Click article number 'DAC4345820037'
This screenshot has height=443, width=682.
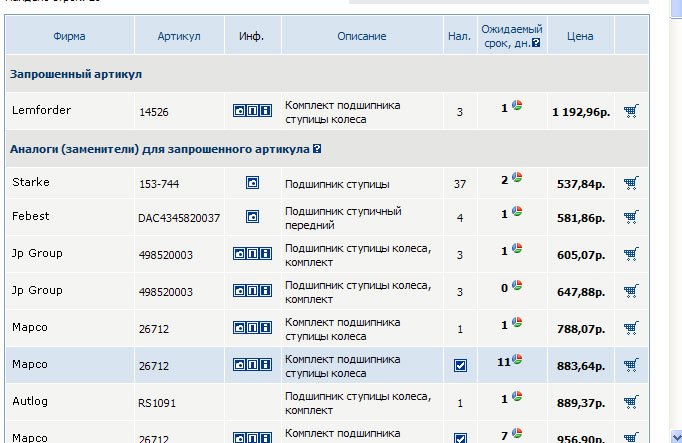tap(179, 218)
